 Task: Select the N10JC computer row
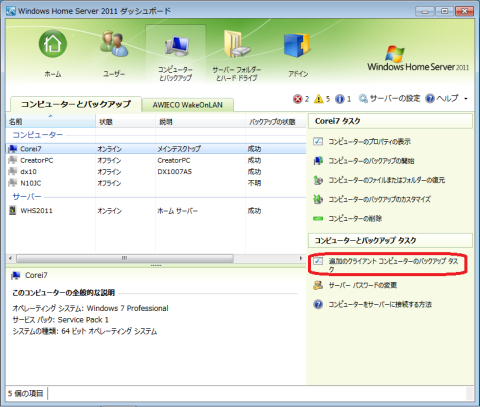click(x=156, y=183)
